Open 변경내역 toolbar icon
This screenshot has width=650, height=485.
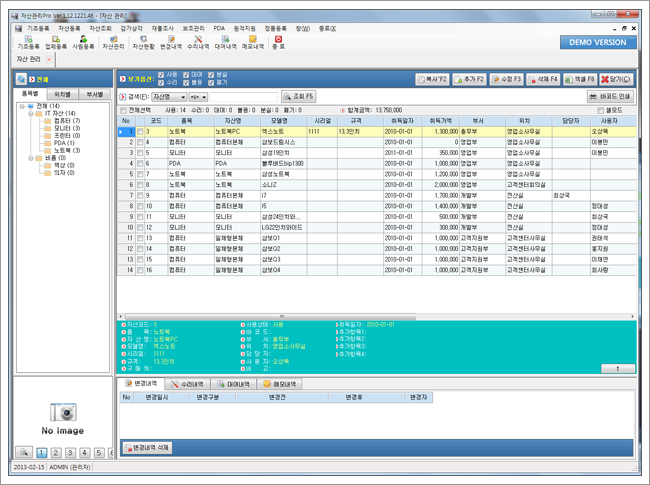click(x=171, y=42)
